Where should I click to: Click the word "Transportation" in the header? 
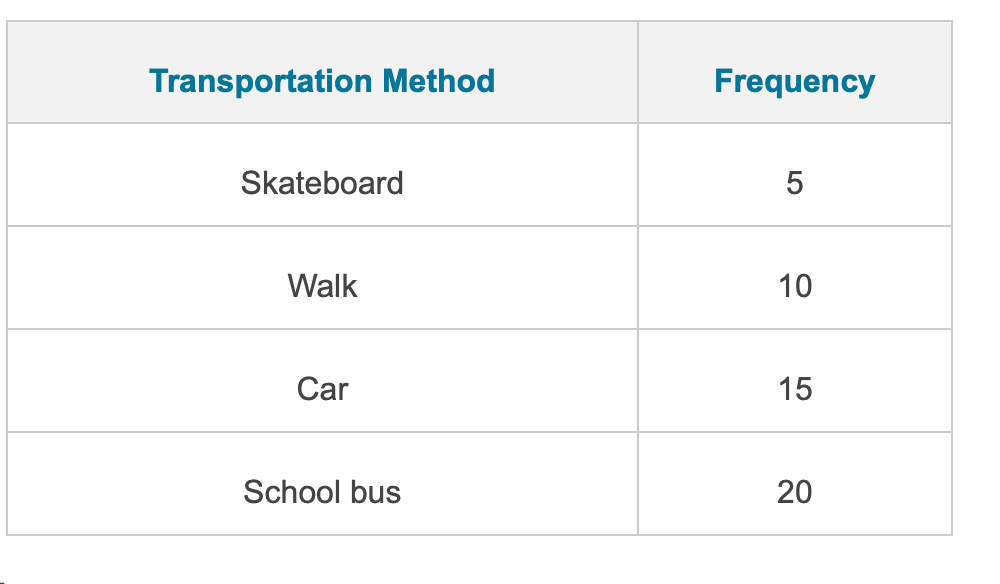260,81
